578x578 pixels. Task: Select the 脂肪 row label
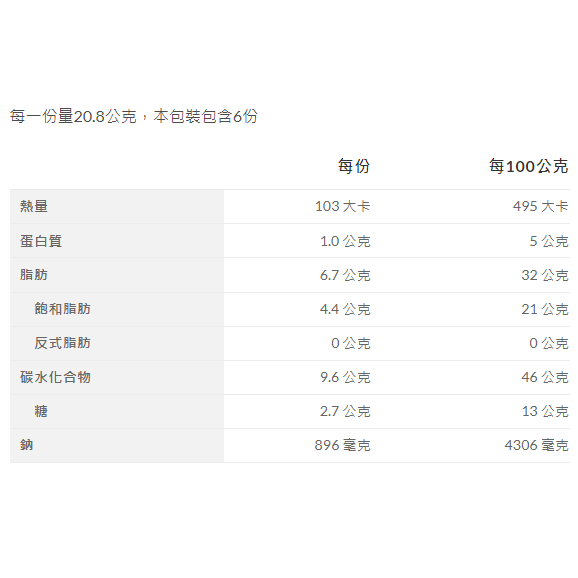tap(34, 275)
